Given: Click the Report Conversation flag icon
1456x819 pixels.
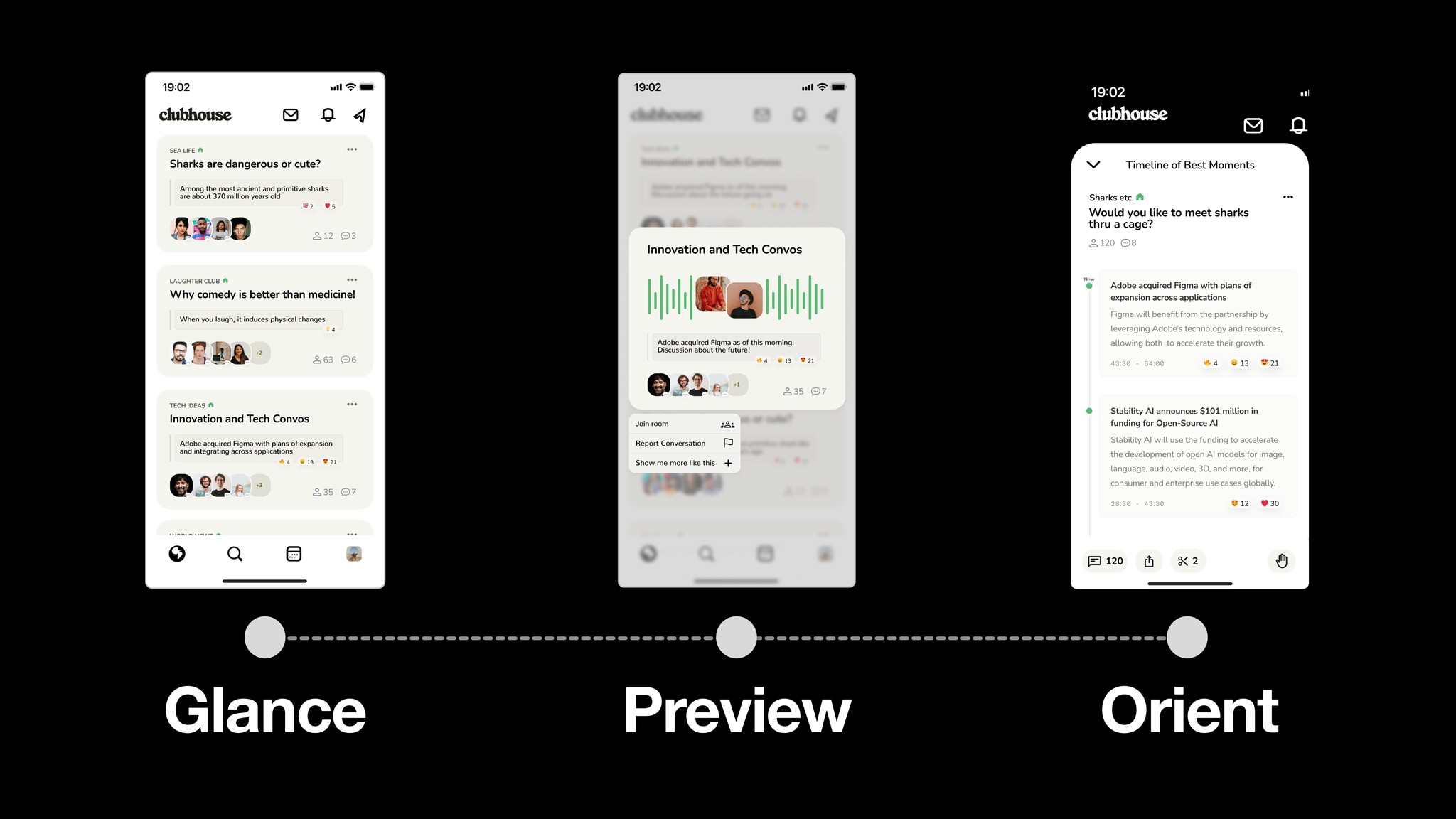Looking at the screenshot, I should pos(728,443).
